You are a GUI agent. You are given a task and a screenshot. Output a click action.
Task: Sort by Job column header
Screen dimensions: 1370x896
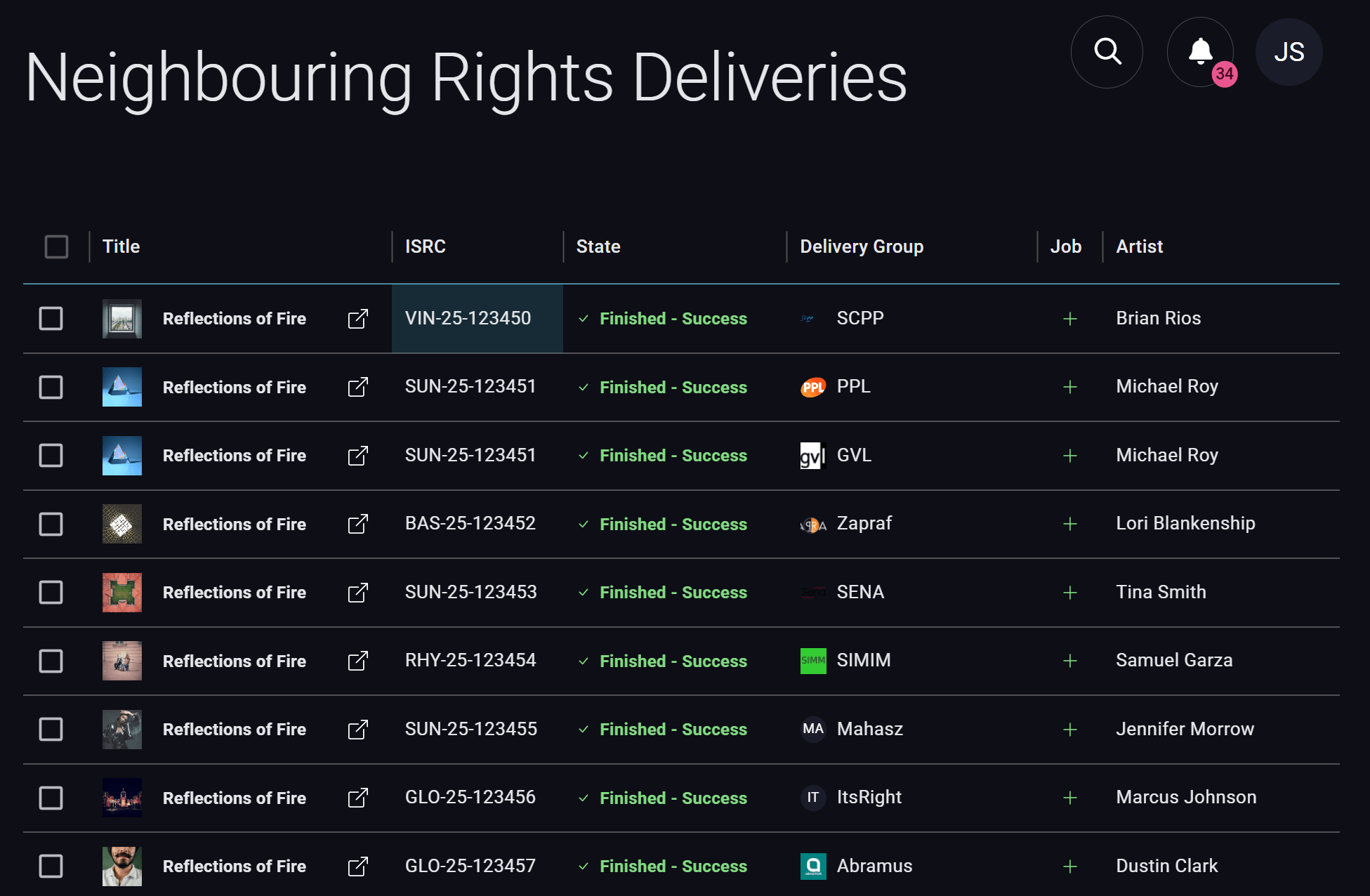(x=1066, y=246)
